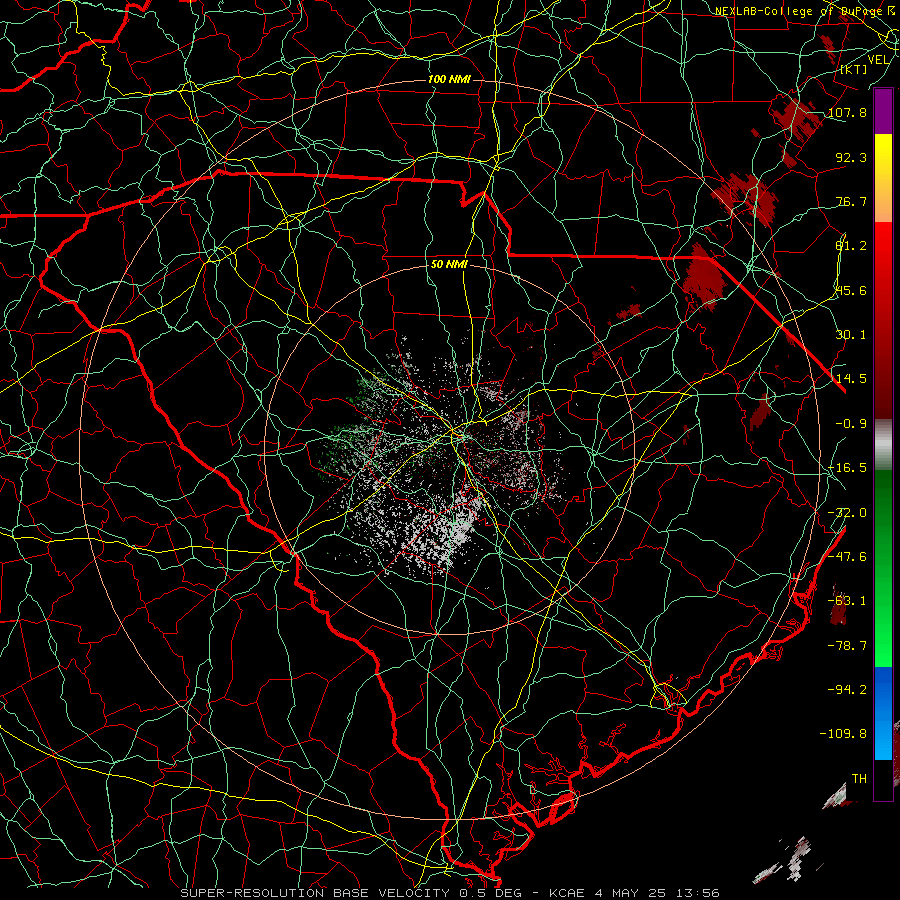Image resolution: width=900 pixels, height=900 pixels.
Task: Click the 76.7 legend value
Action: (x=851, y=201)
